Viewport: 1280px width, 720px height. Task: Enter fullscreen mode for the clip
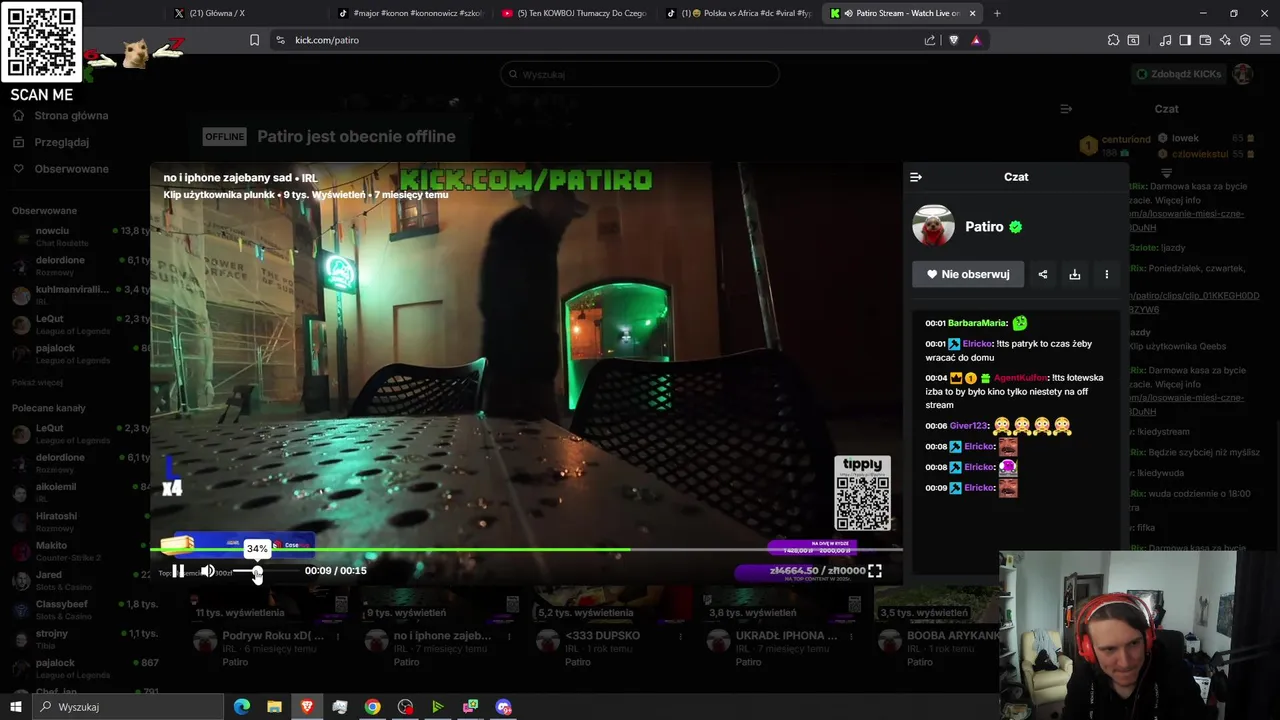(875, 571)
